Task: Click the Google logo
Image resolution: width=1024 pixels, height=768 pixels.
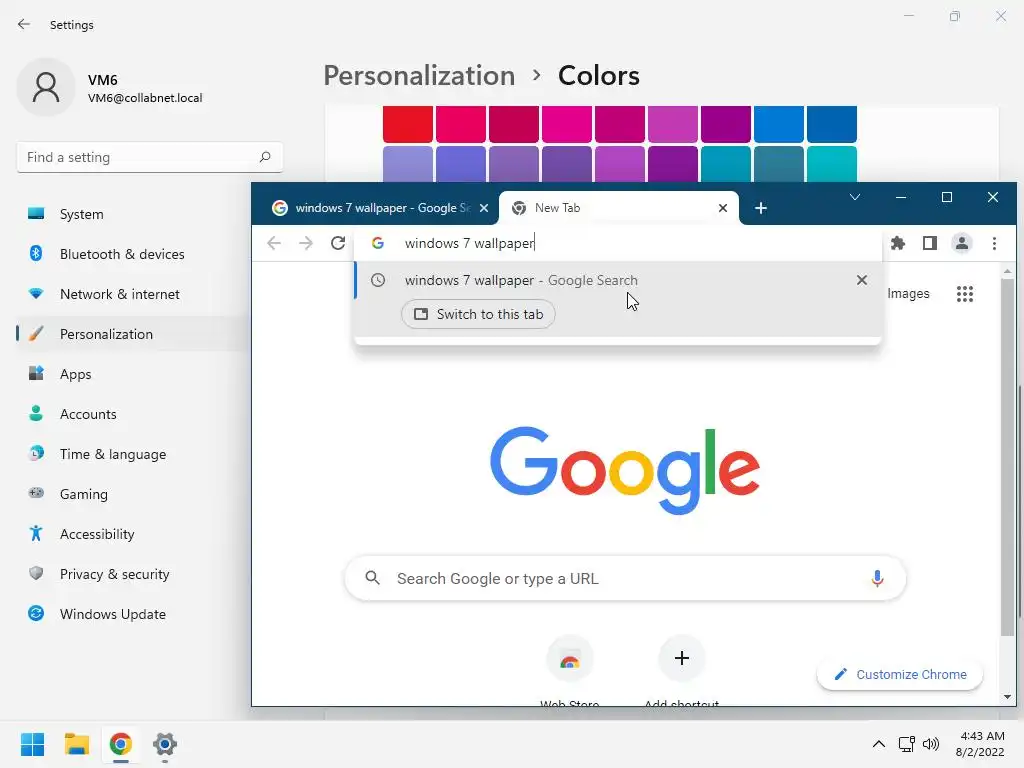Action: (x=625, y=469)
